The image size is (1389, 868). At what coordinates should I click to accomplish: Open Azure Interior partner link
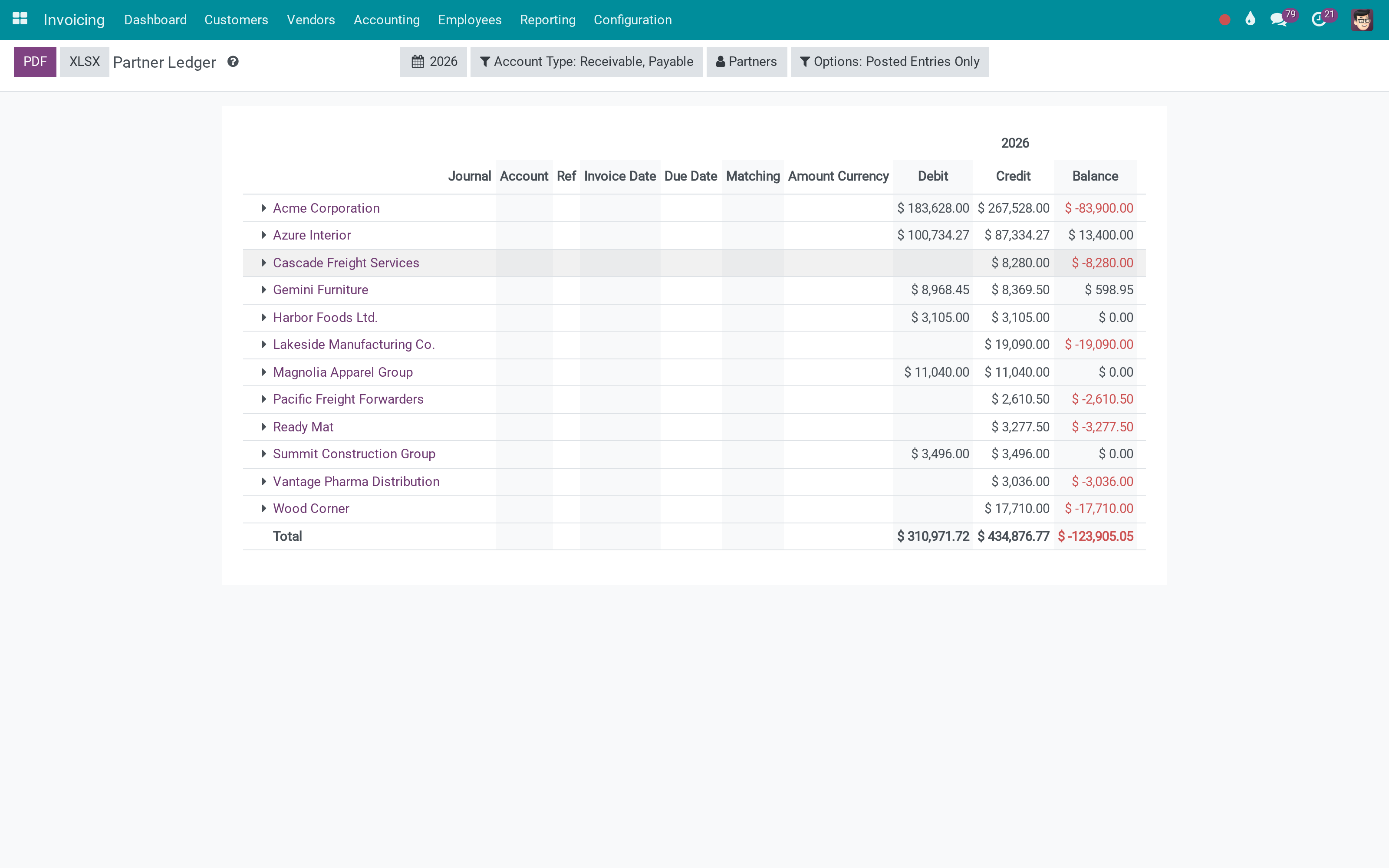click(312, 235)
